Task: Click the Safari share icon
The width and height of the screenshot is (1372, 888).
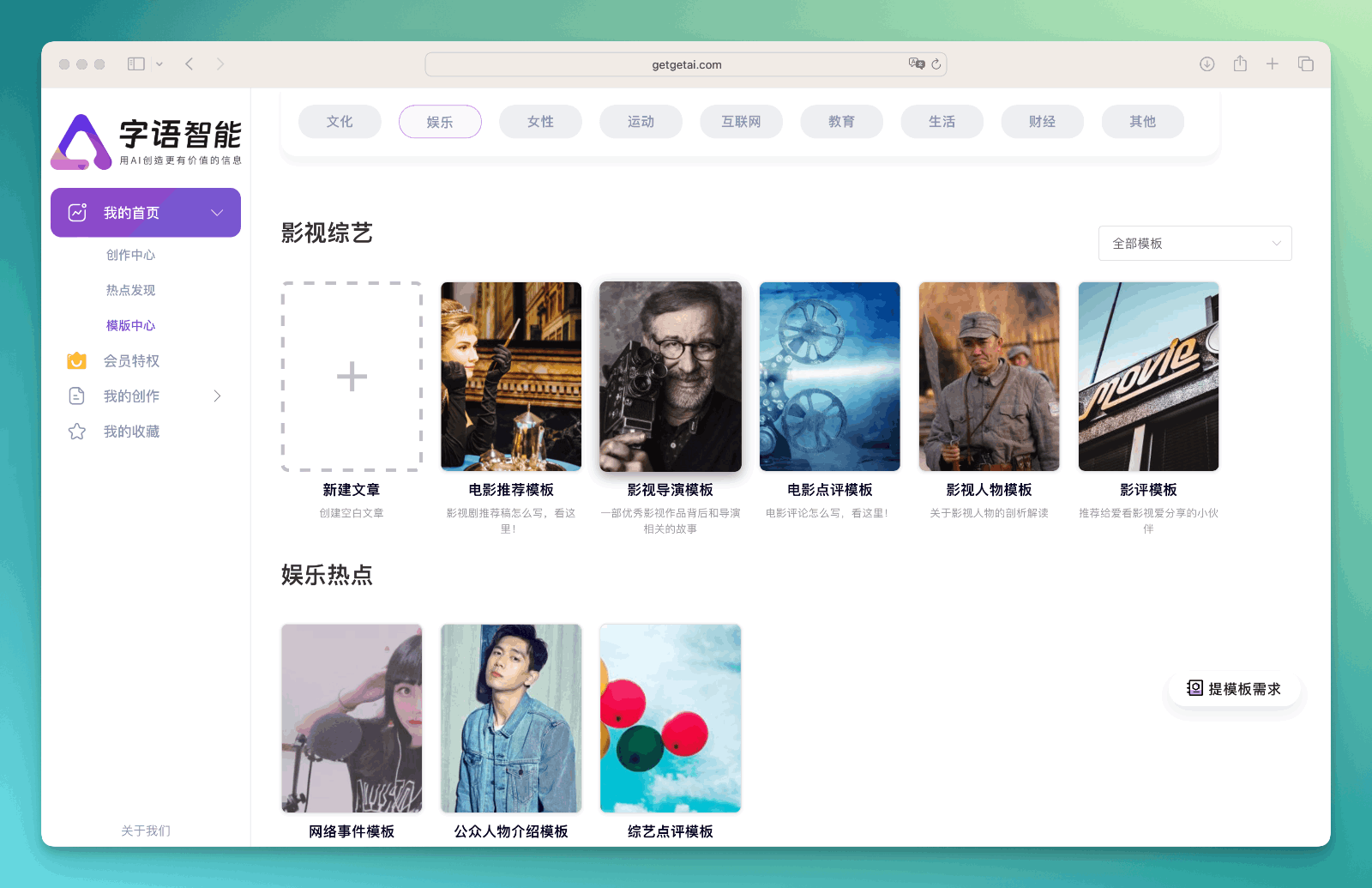Action: tap(1240, 63)
